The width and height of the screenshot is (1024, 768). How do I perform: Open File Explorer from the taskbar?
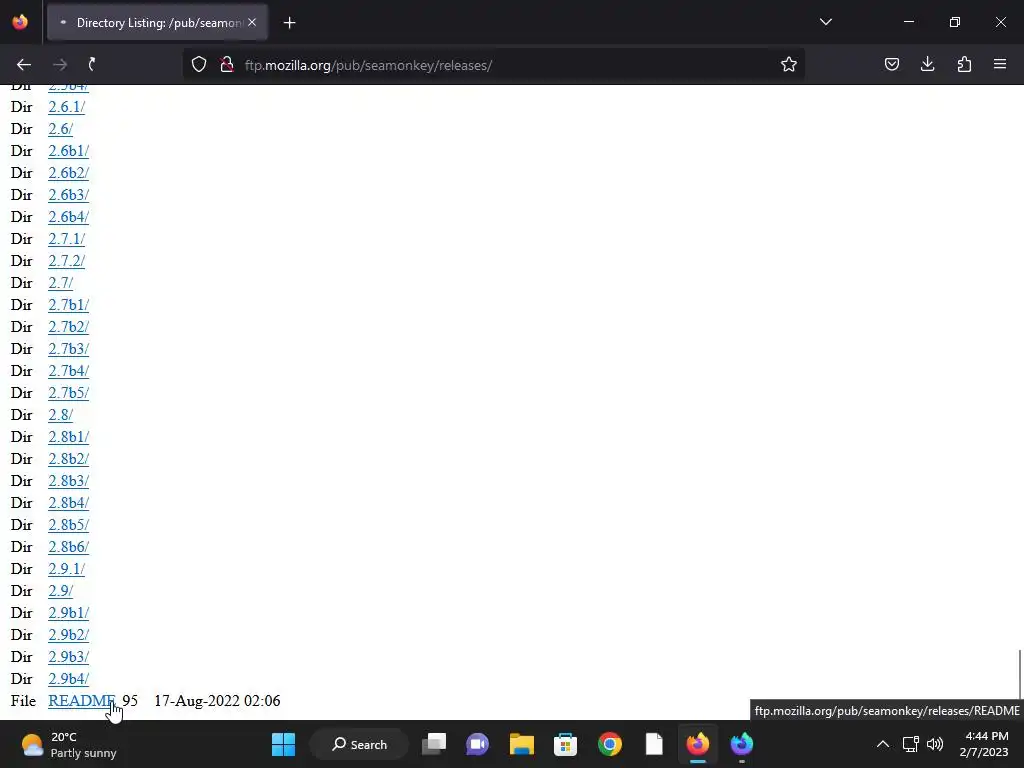[x=522, y=744]
